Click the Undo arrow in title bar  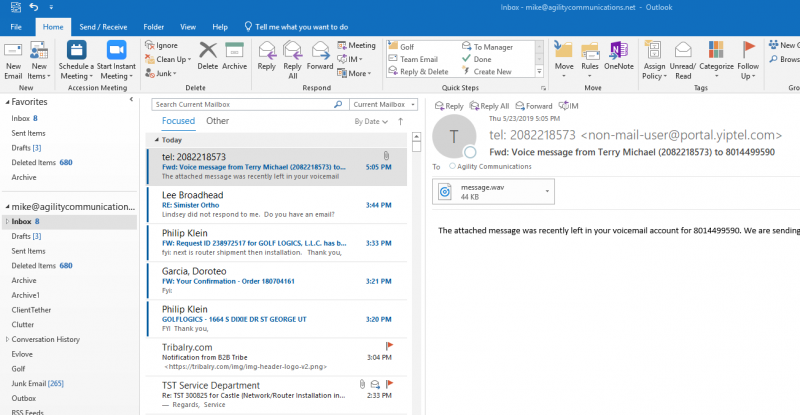click(x=34, y=7)
